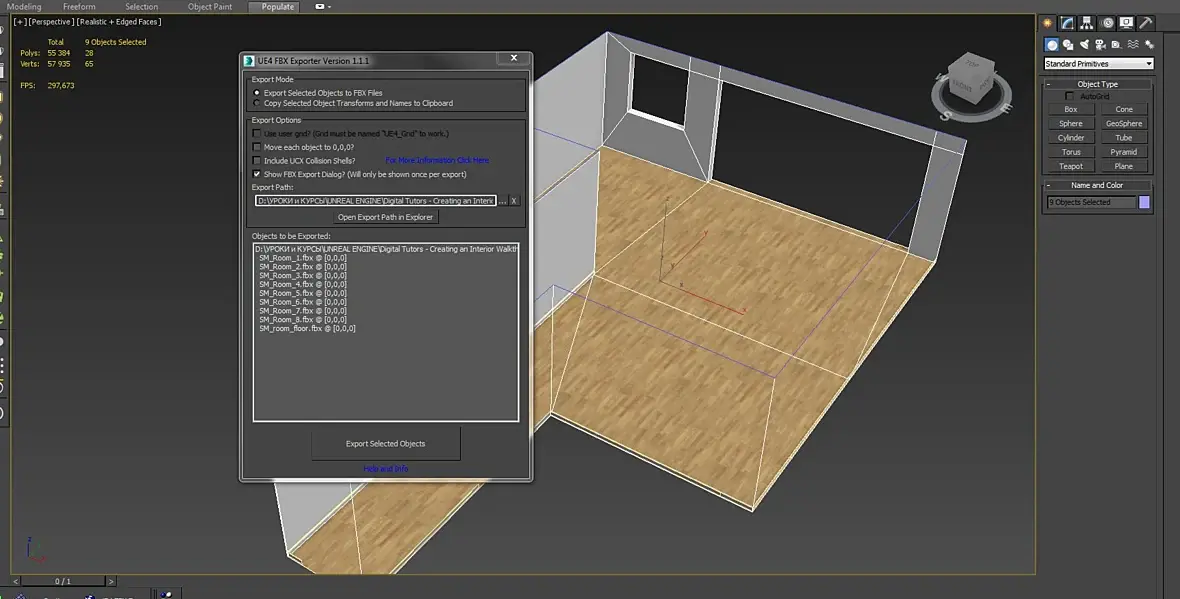Click the object color swatch

point(1145,202)
